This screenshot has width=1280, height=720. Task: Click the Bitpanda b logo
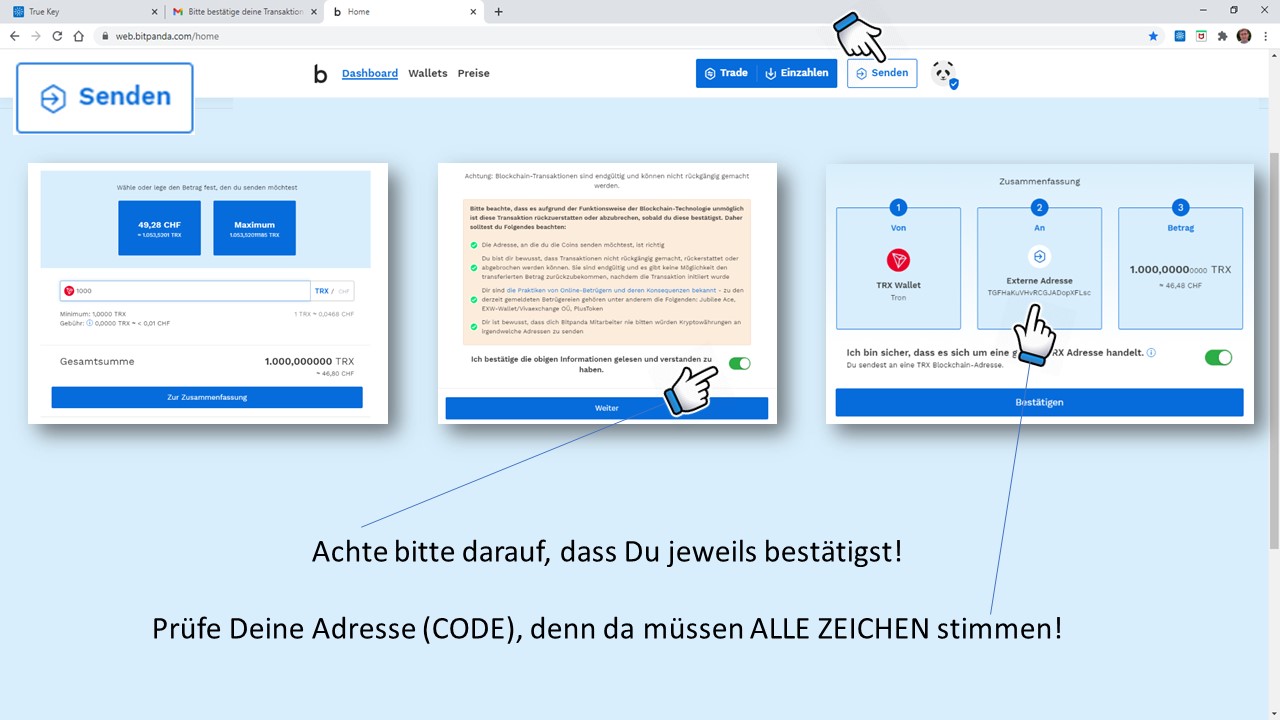coord(320,73)
